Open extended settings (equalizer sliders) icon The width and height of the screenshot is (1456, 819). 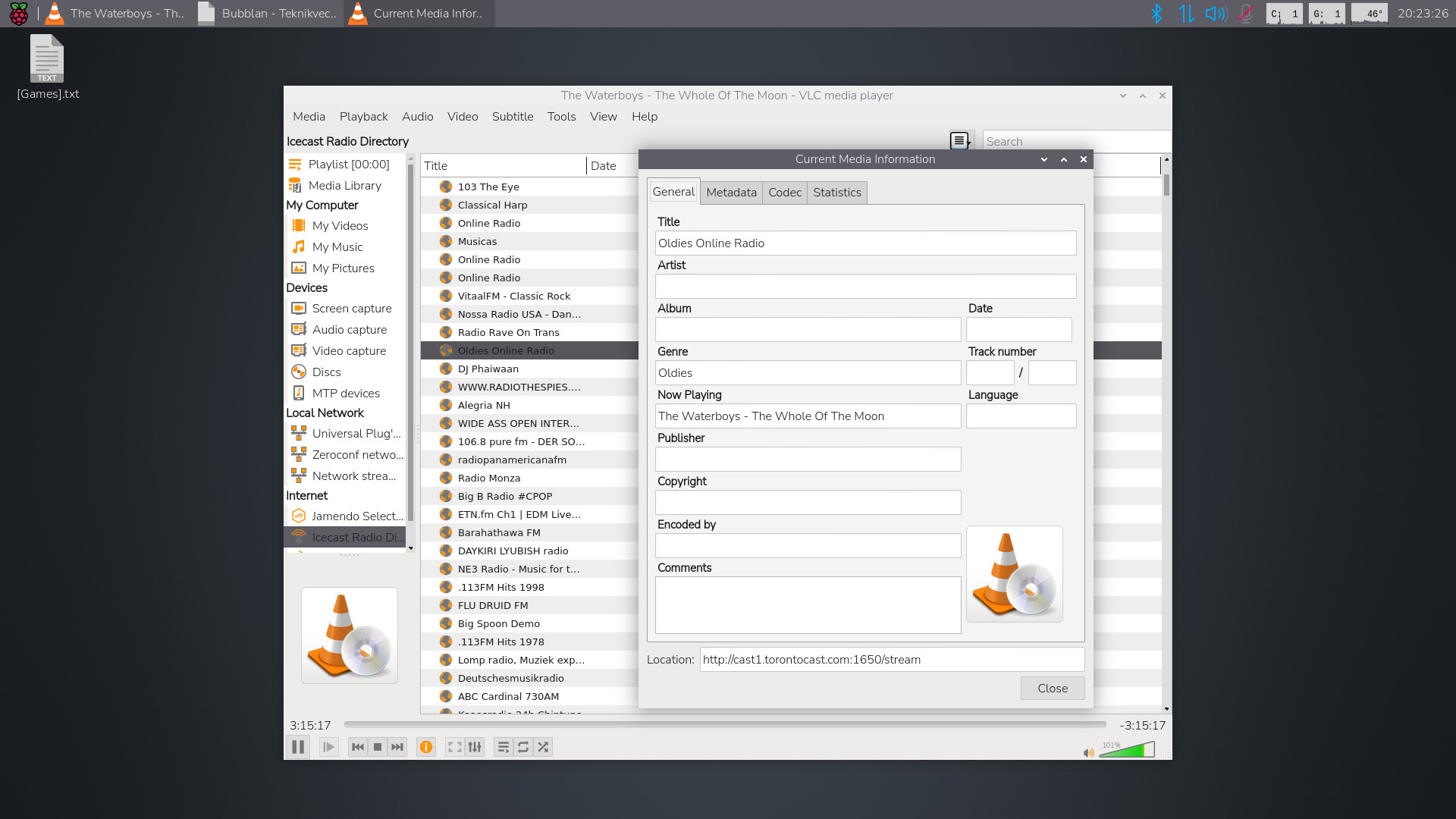click(x=475, y=747)
